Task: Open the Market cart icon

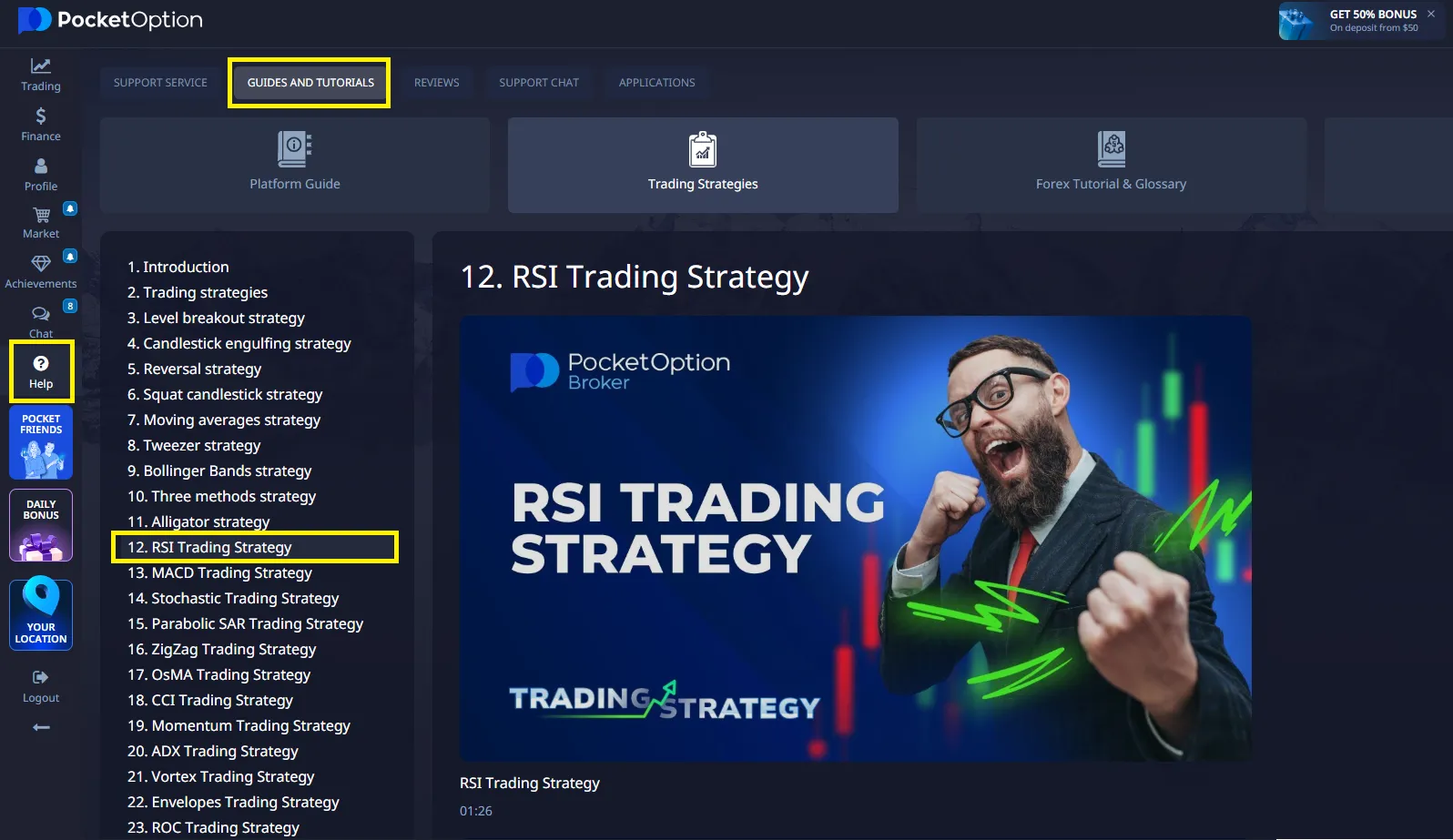Action: (41, 215)
